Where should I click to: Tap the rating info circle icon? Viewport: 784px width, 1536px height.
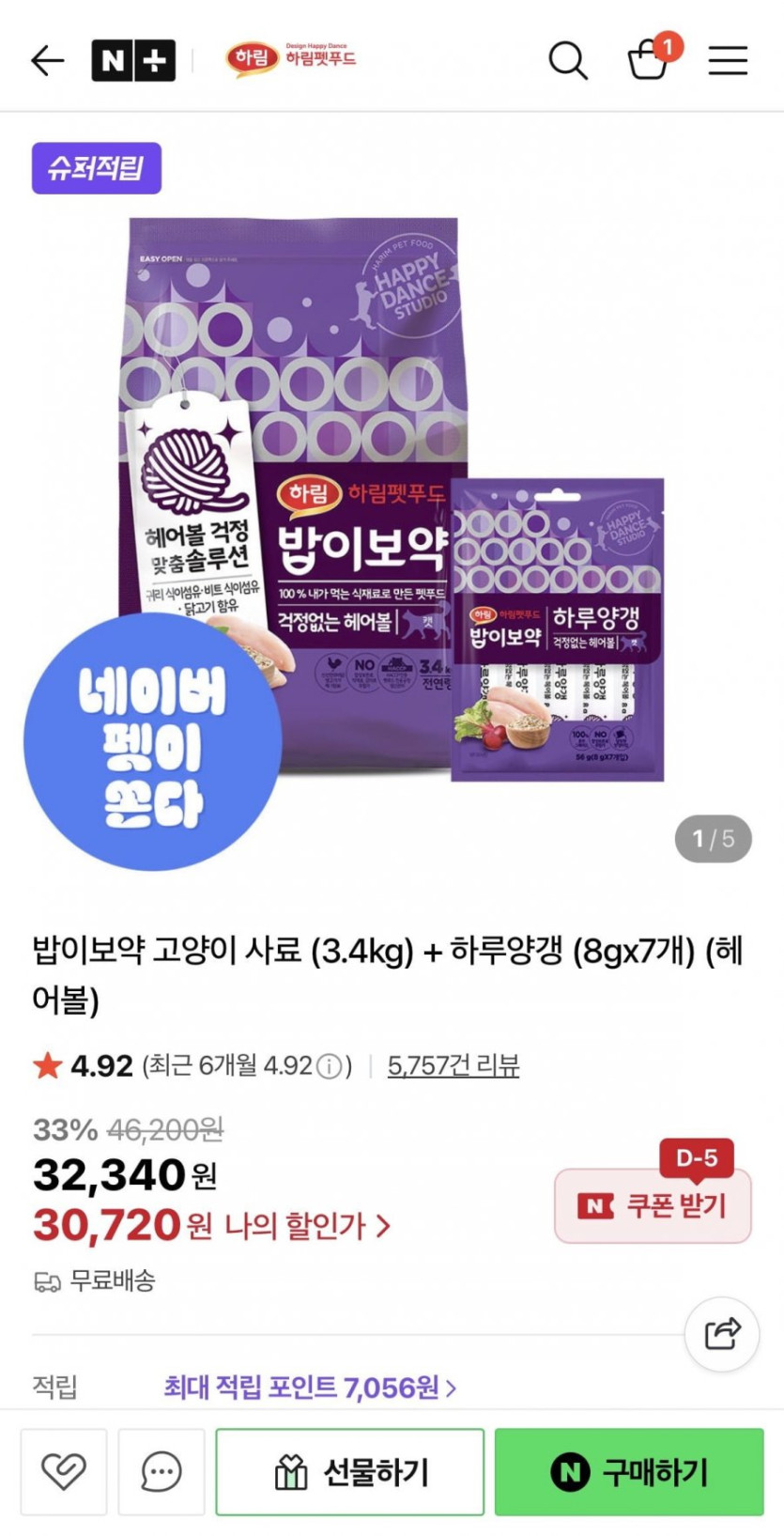click(329, 1066)
